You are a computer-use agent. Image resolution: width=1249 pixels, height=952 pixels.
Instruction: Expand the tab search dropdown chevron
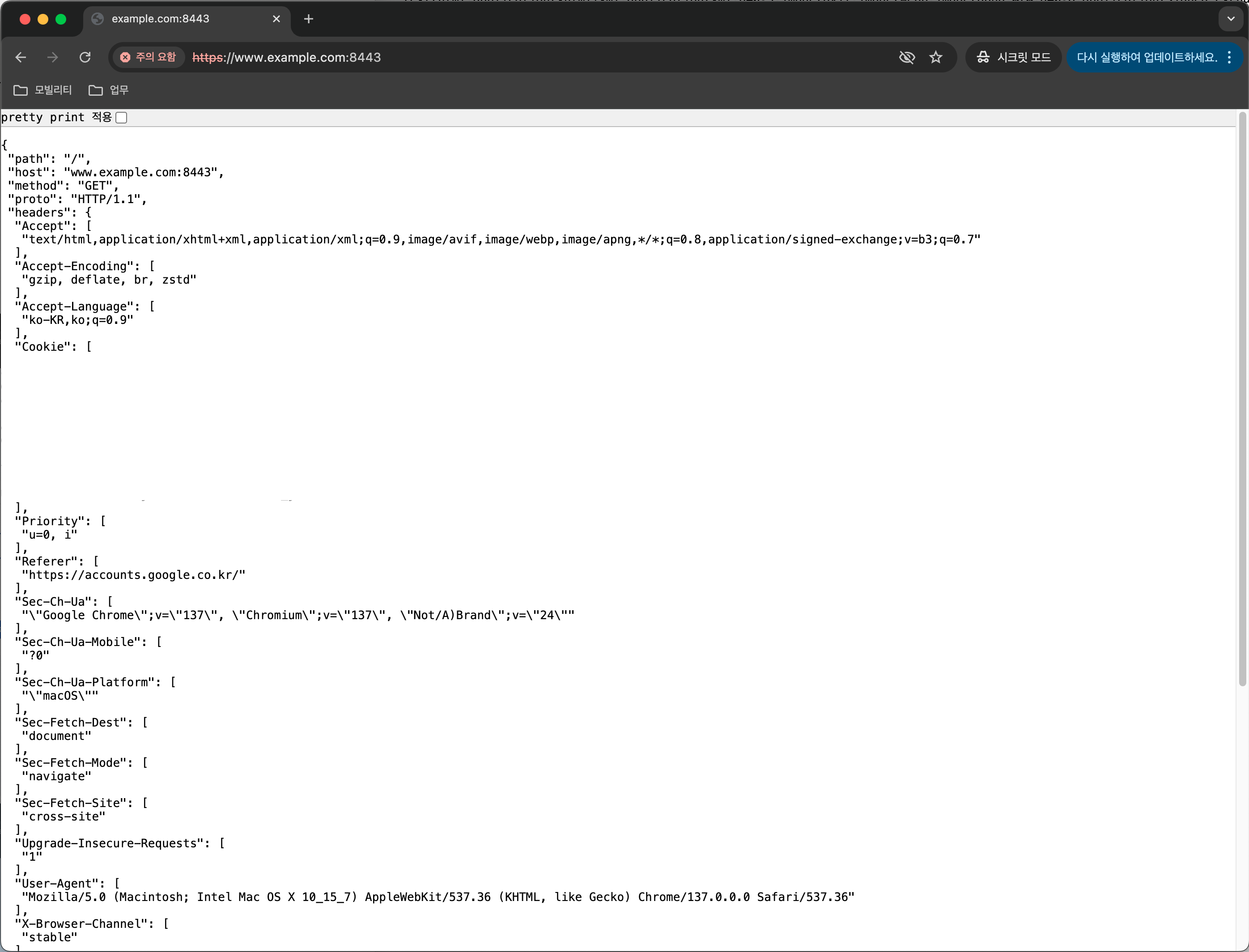click(x=1231, y=19)
